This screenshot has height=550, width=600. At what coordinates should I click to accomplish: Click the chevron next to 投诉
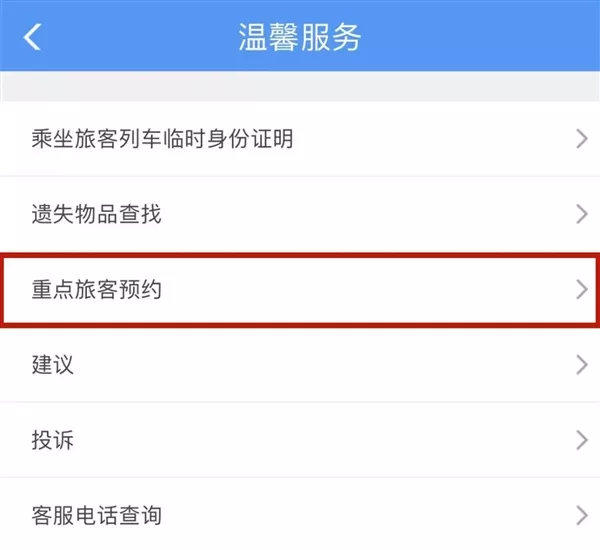[x=582, y=440]
